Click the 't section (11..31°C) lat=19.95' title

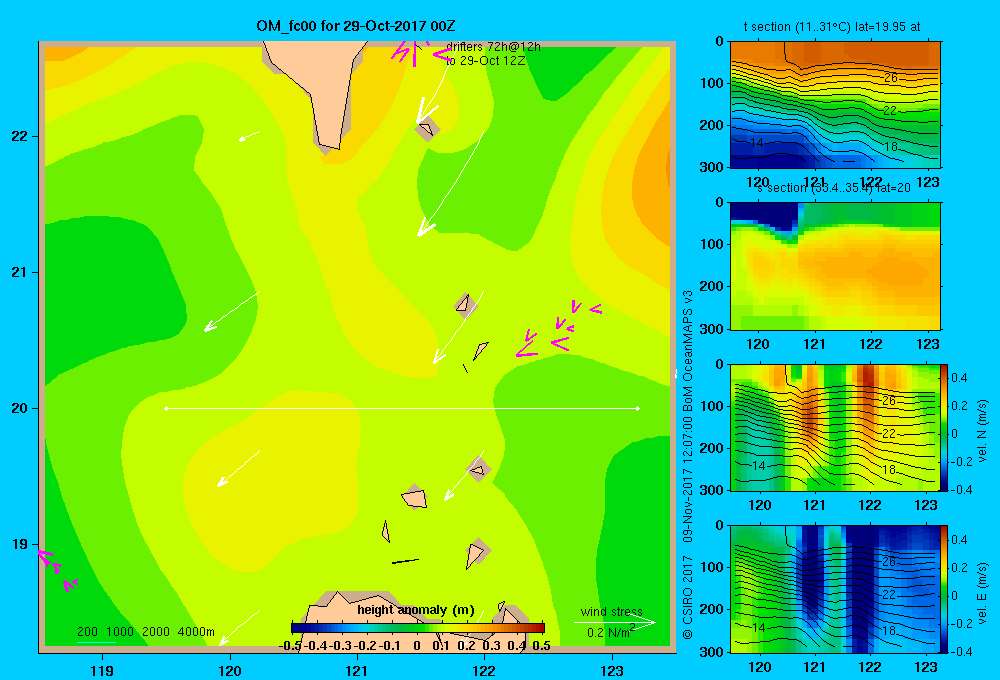(831, 27)
